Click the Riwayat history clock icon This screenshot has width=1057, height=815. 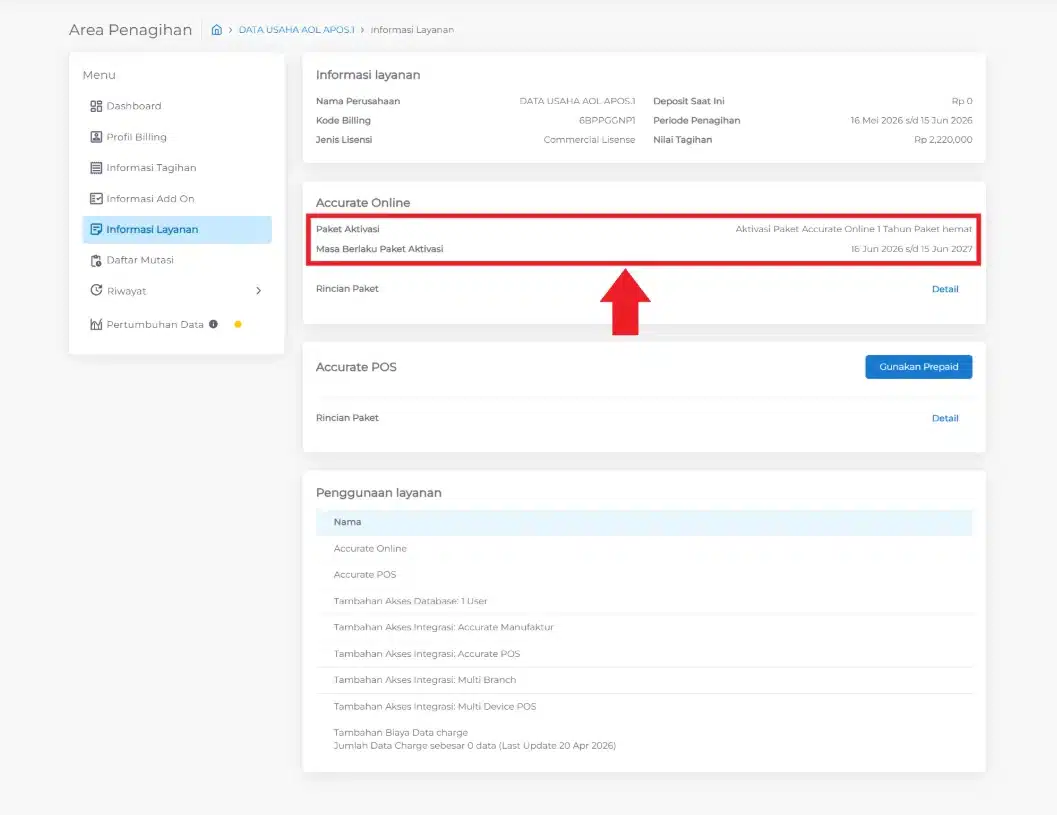[96, 291]
